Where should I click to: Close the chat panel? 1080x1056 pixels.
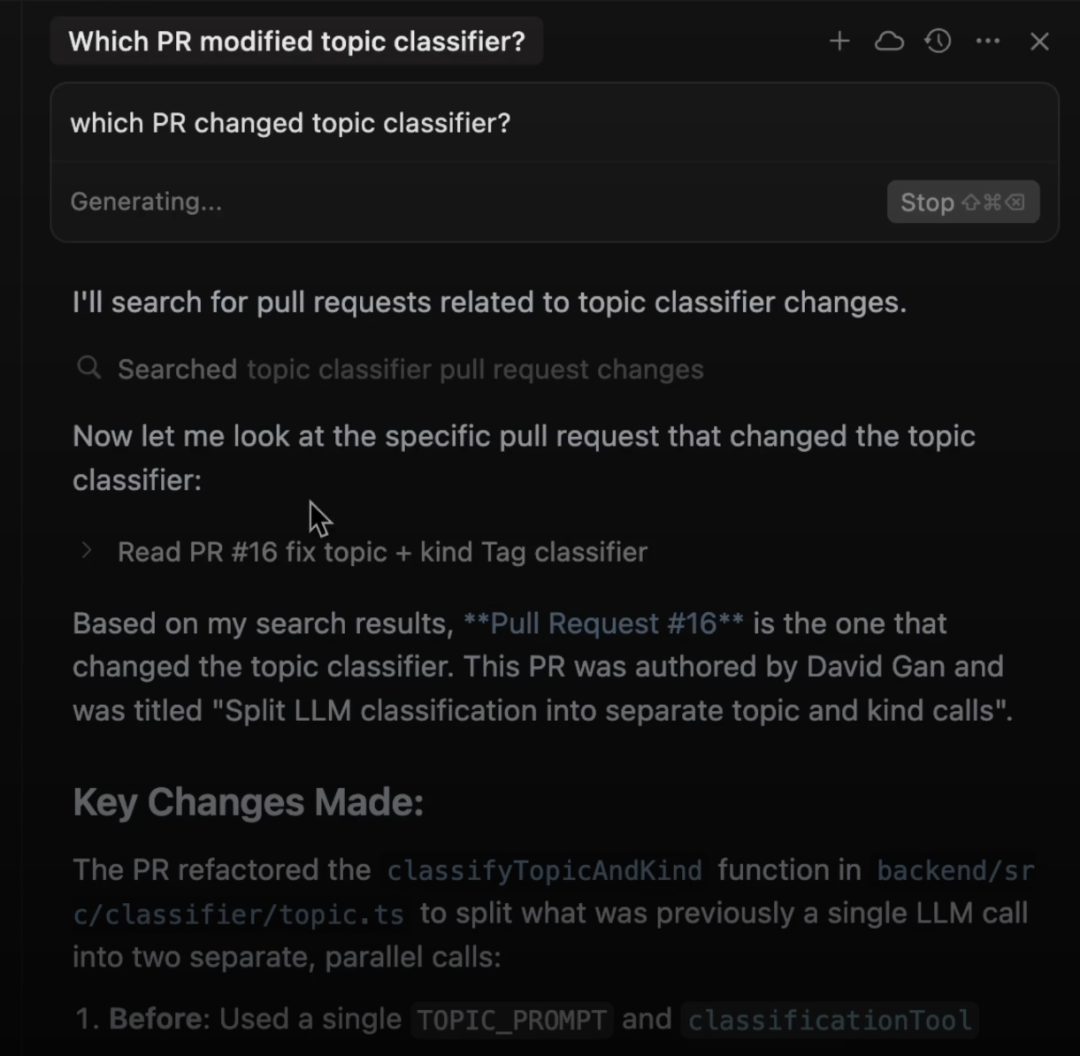(x=1039, y=41)
